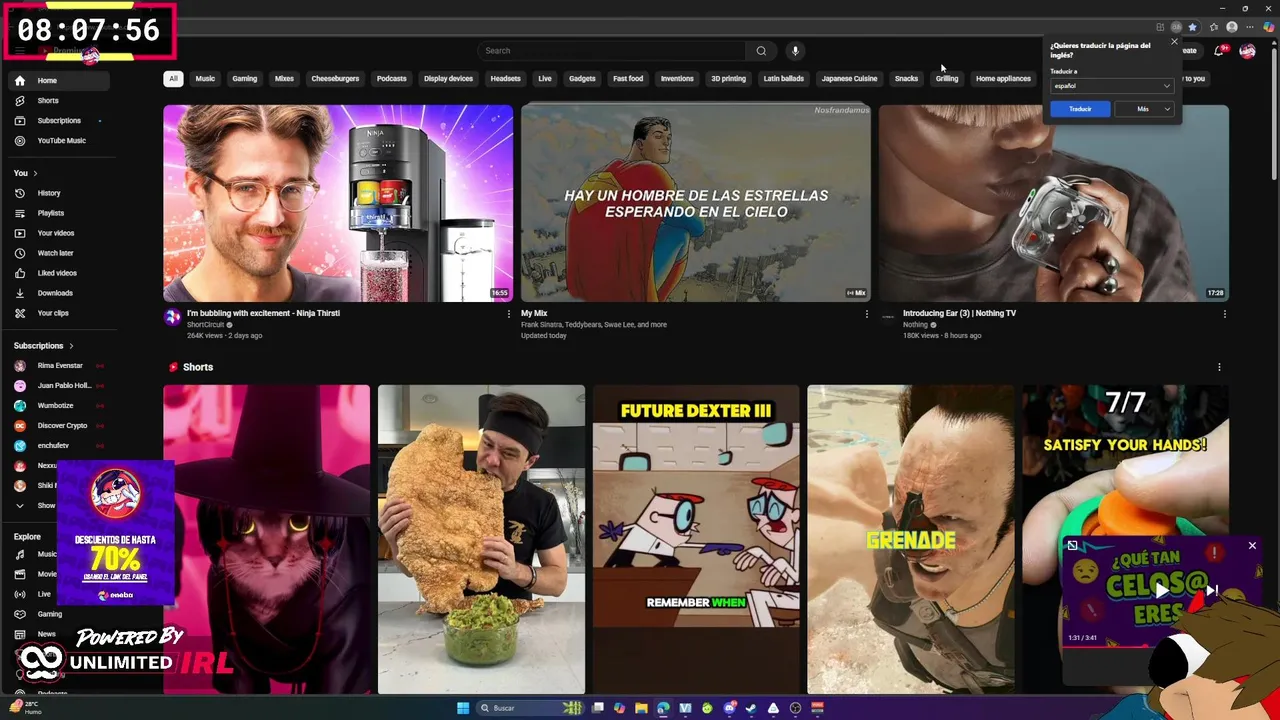1280x720 pixels.
Task: Open Rima Evenstar channel
Action: (x=59, y=366)
